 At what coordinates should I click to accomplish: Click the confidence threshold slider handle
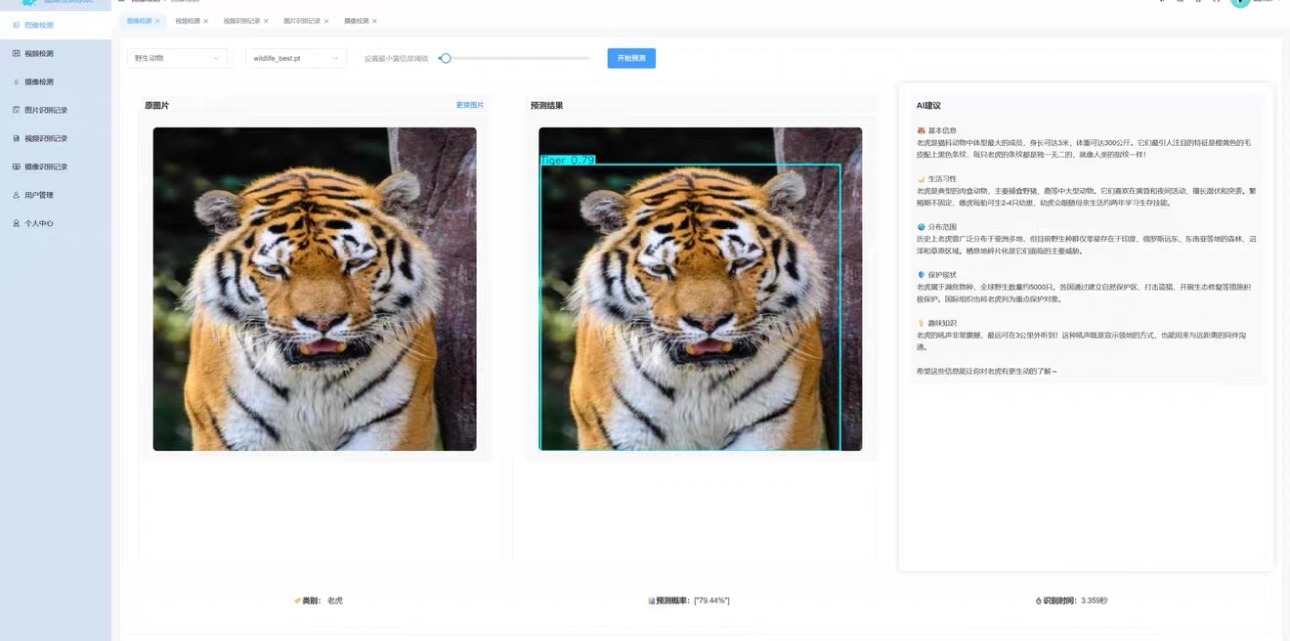point(446,58)
